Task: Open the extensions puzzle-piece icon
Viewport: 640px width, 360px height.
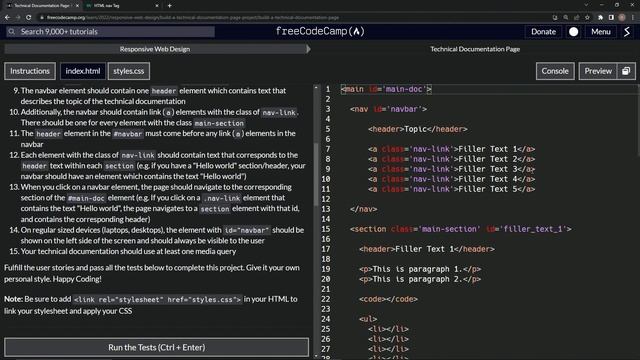Action: click(x=600, y=18)
